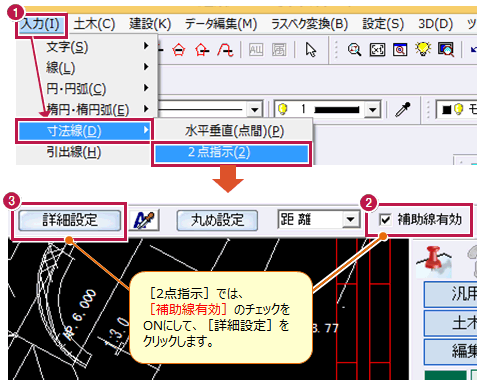Open the 入力(I) menu
Viewport: 477px width, 380px height.
pos(41,24)
